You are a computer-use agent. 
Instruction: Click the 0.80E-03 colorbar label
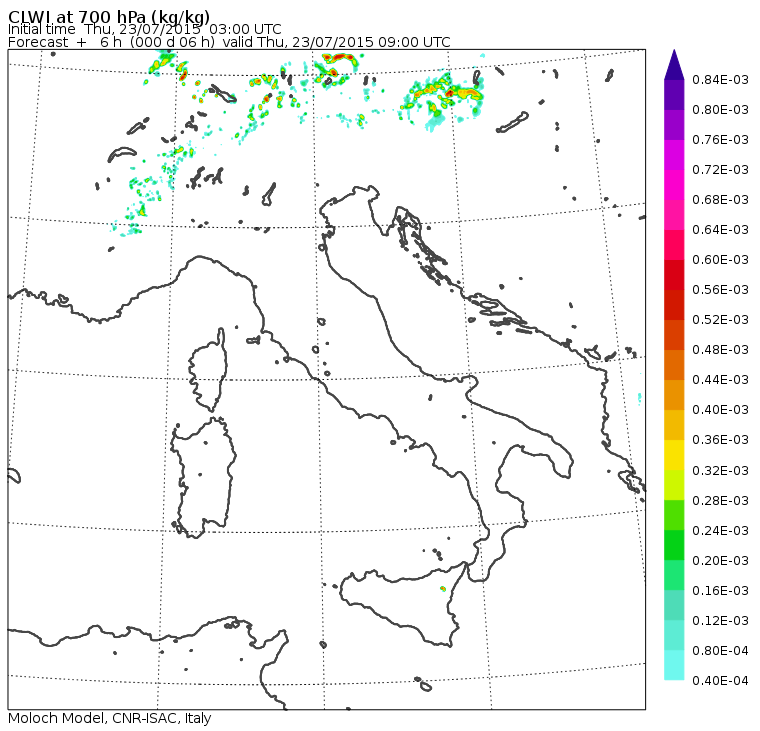pyautogui.click(x=720, y=110)
